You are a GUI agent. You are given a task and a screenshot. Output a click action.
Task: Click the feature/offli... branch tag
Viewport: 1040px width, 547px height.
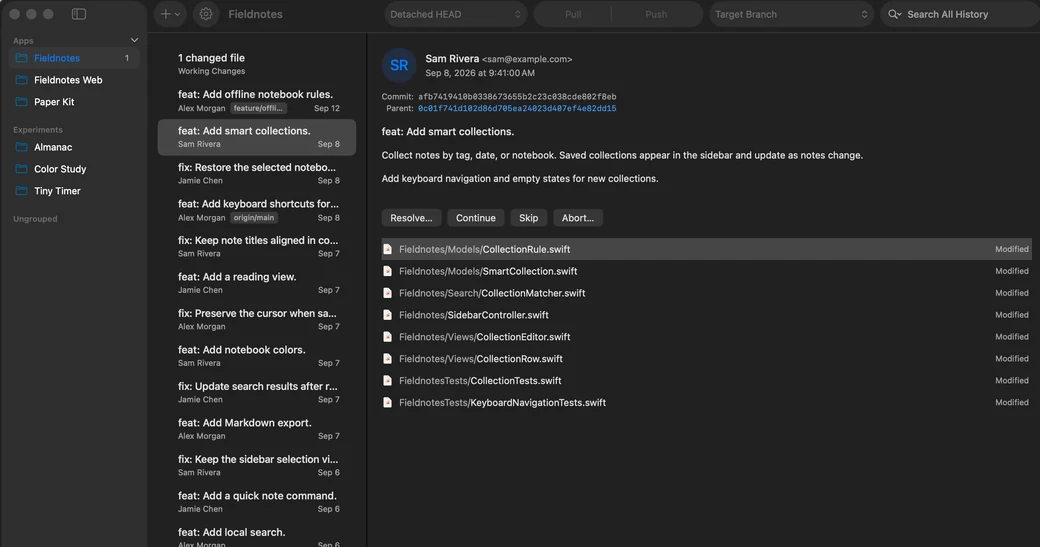[x=259, y=108]
